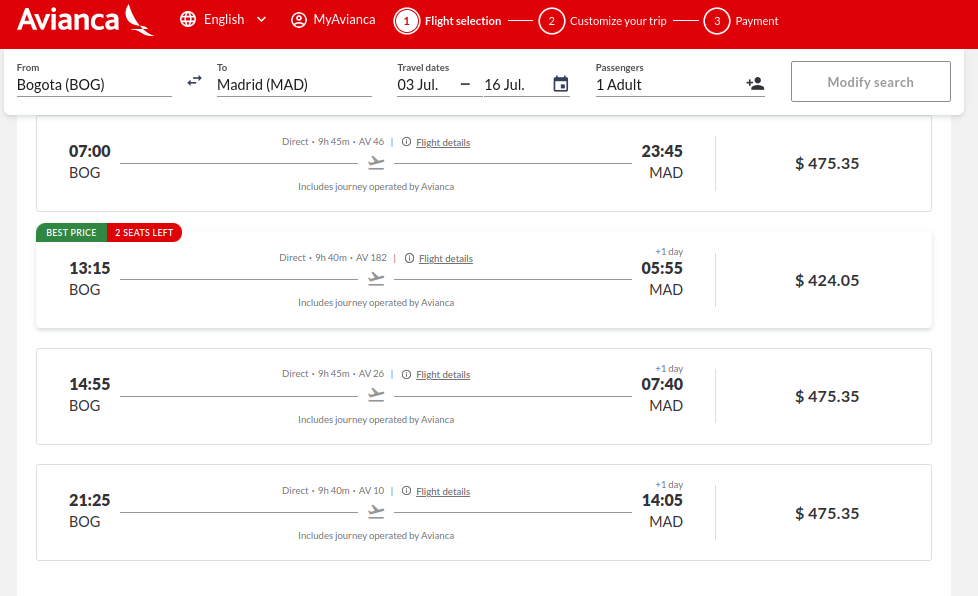Click 'Direct • 9h 40m • AV 182' text
978x596 pixels.
pos(333,258)
